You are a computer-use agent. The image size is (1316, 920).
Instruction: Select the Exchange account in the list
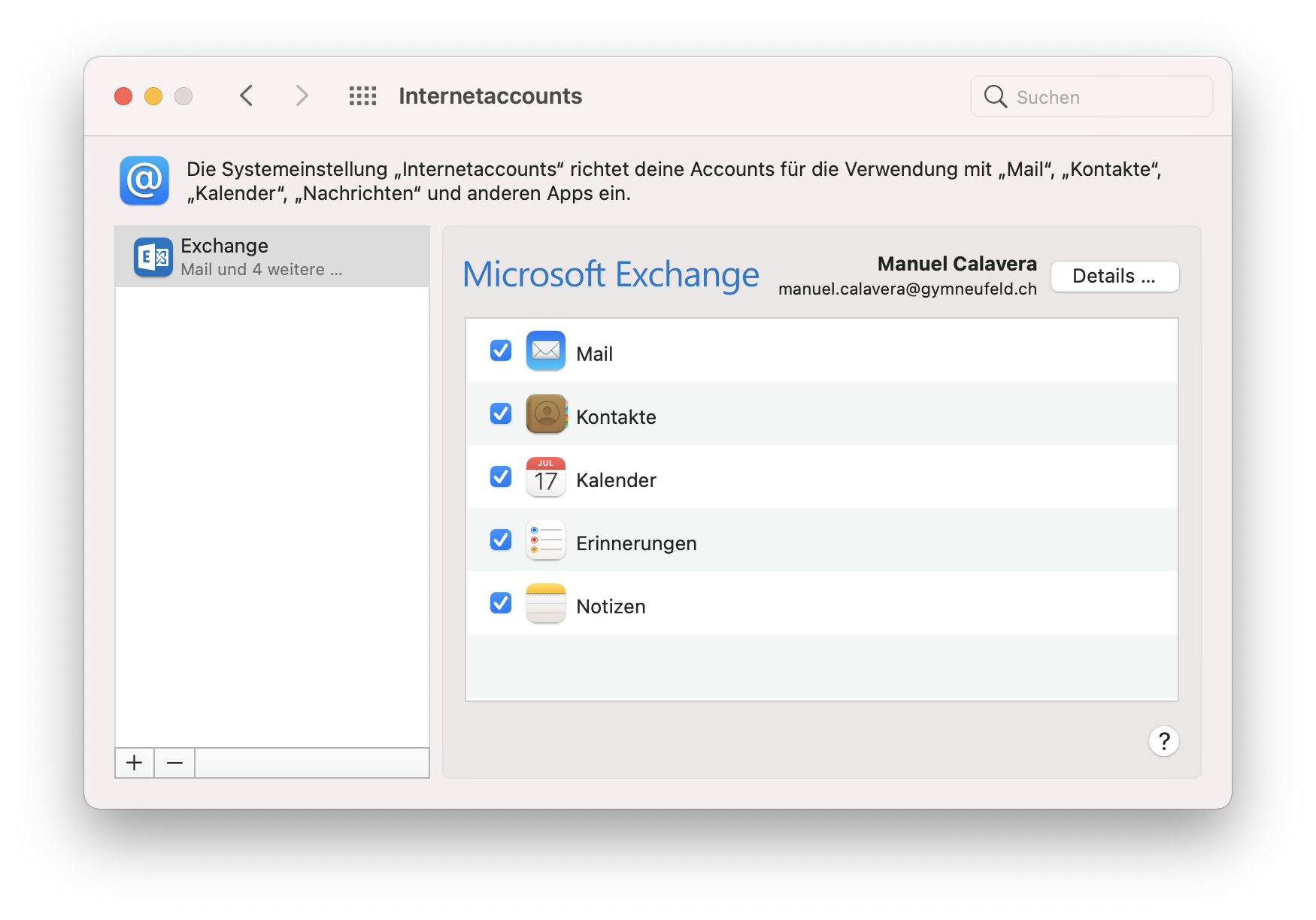(272, 257)
